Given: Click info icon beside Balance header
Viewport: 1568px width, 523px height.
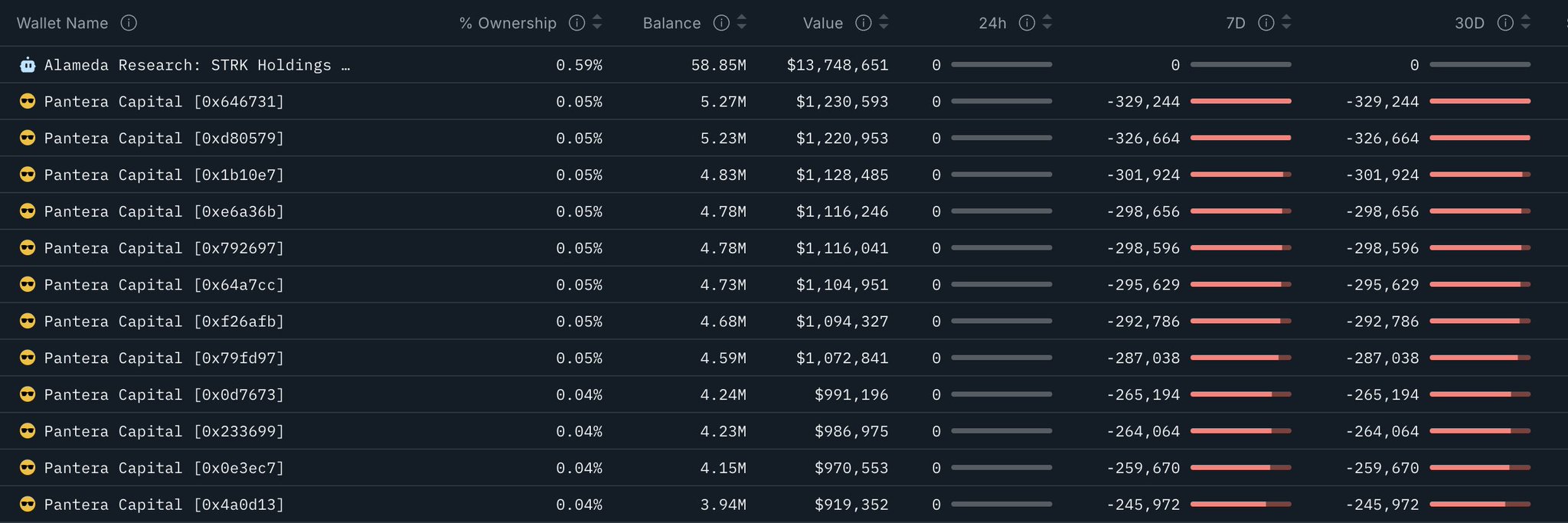Looking at the screenshot, I should click(721, 23).
